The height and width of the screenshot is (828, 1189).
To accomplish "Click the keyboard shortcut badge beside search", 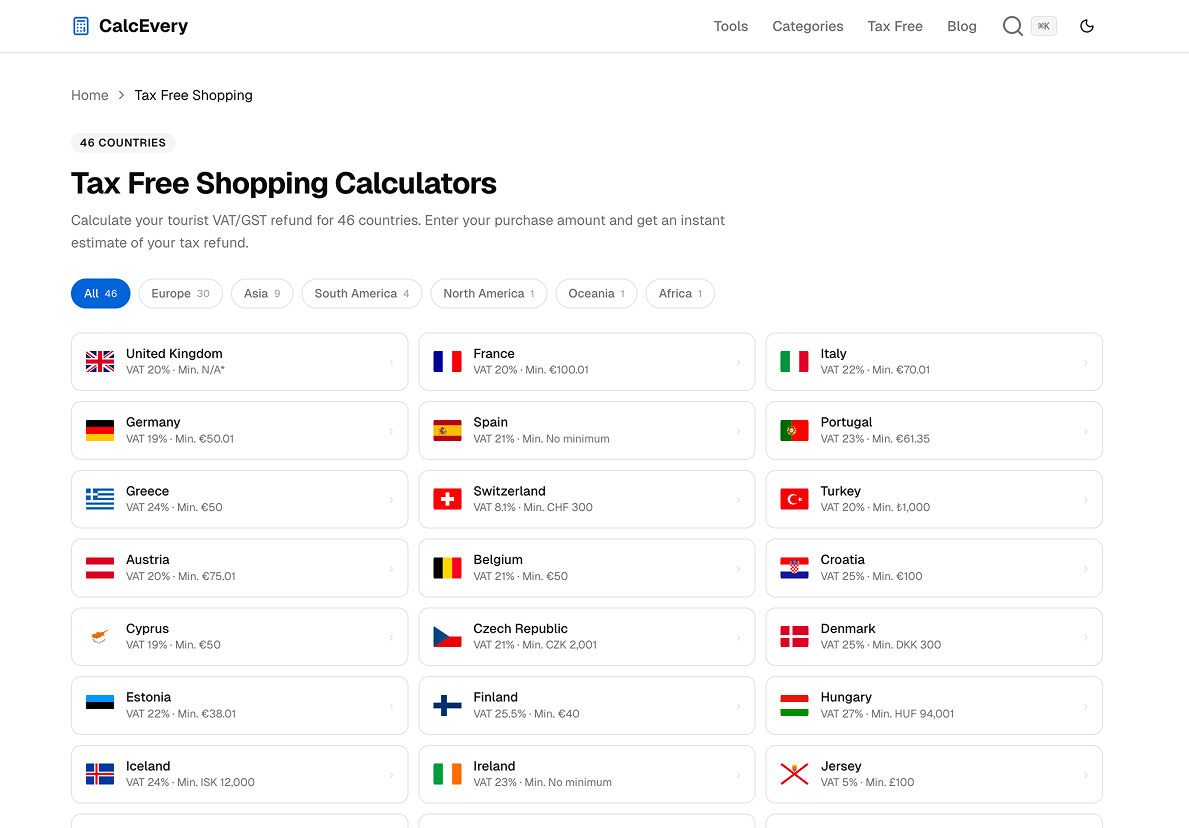I will [1044, 26].
